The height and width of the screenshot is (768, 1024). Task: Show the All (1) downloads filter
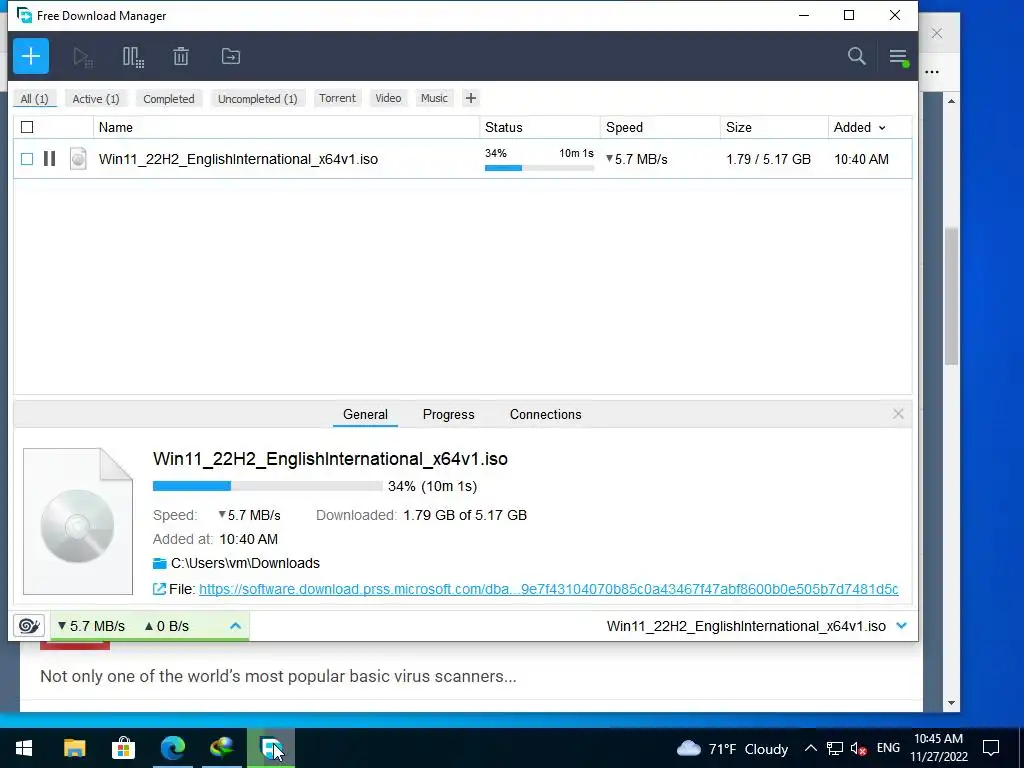coord(35,99)
